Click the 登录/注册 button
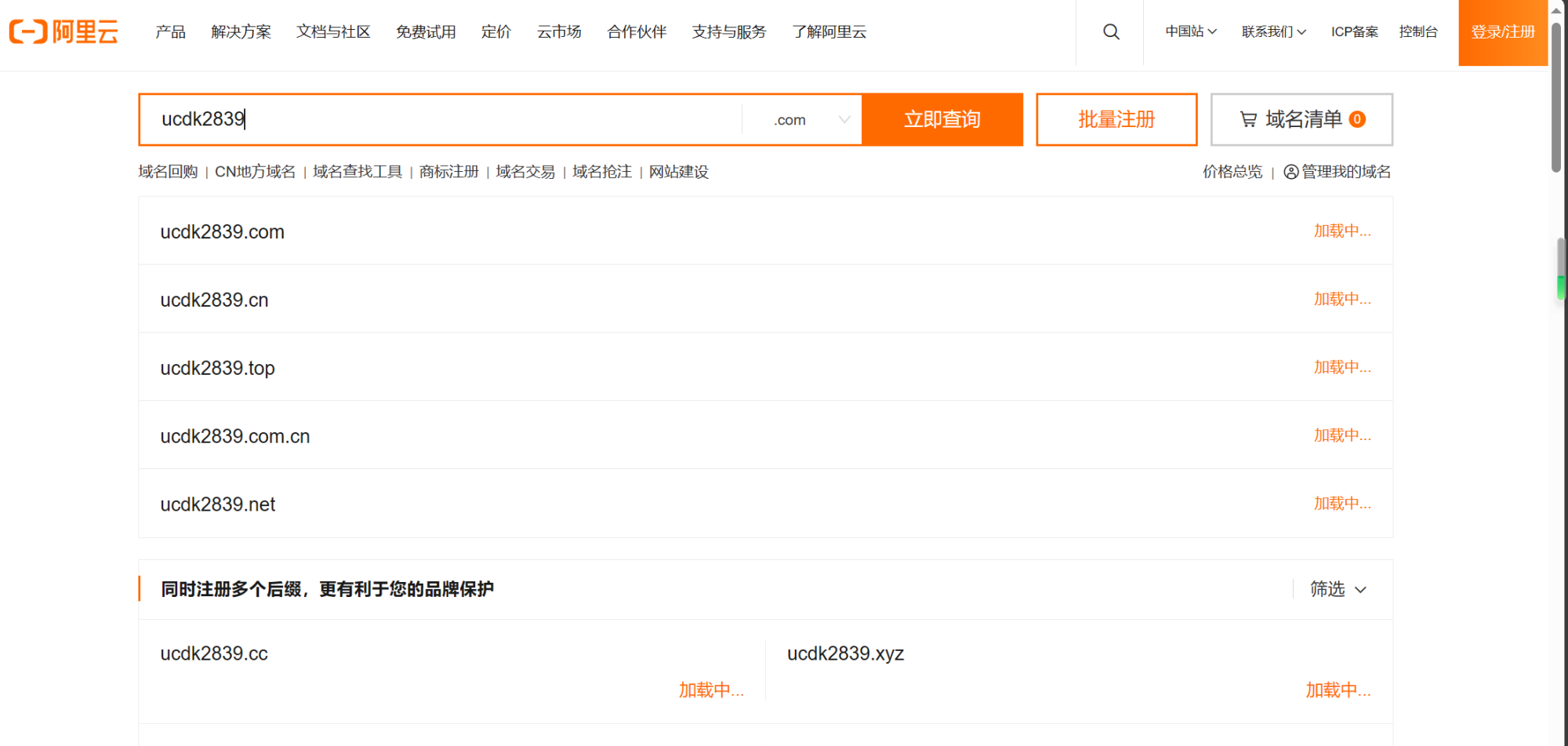This screenshot has width=1568, height=746. tap(1502, 32)
